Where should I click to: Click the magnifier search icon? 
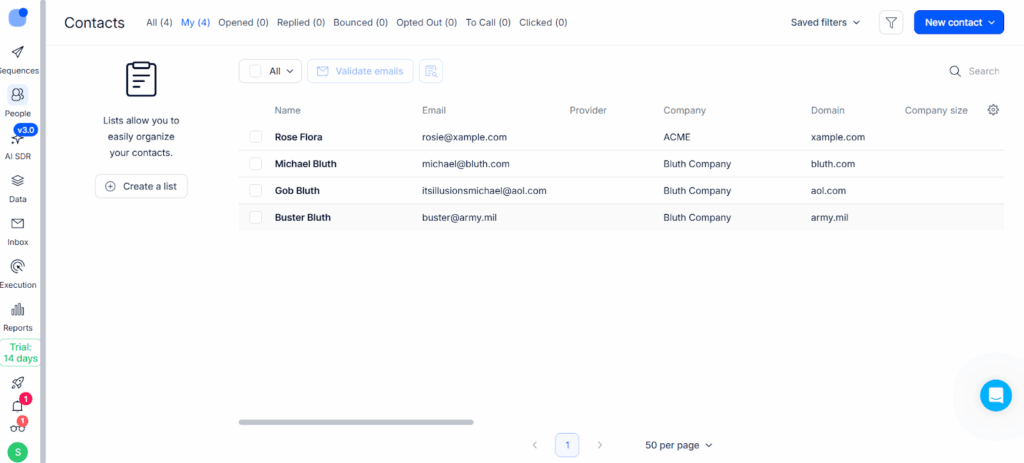[955, 71]
